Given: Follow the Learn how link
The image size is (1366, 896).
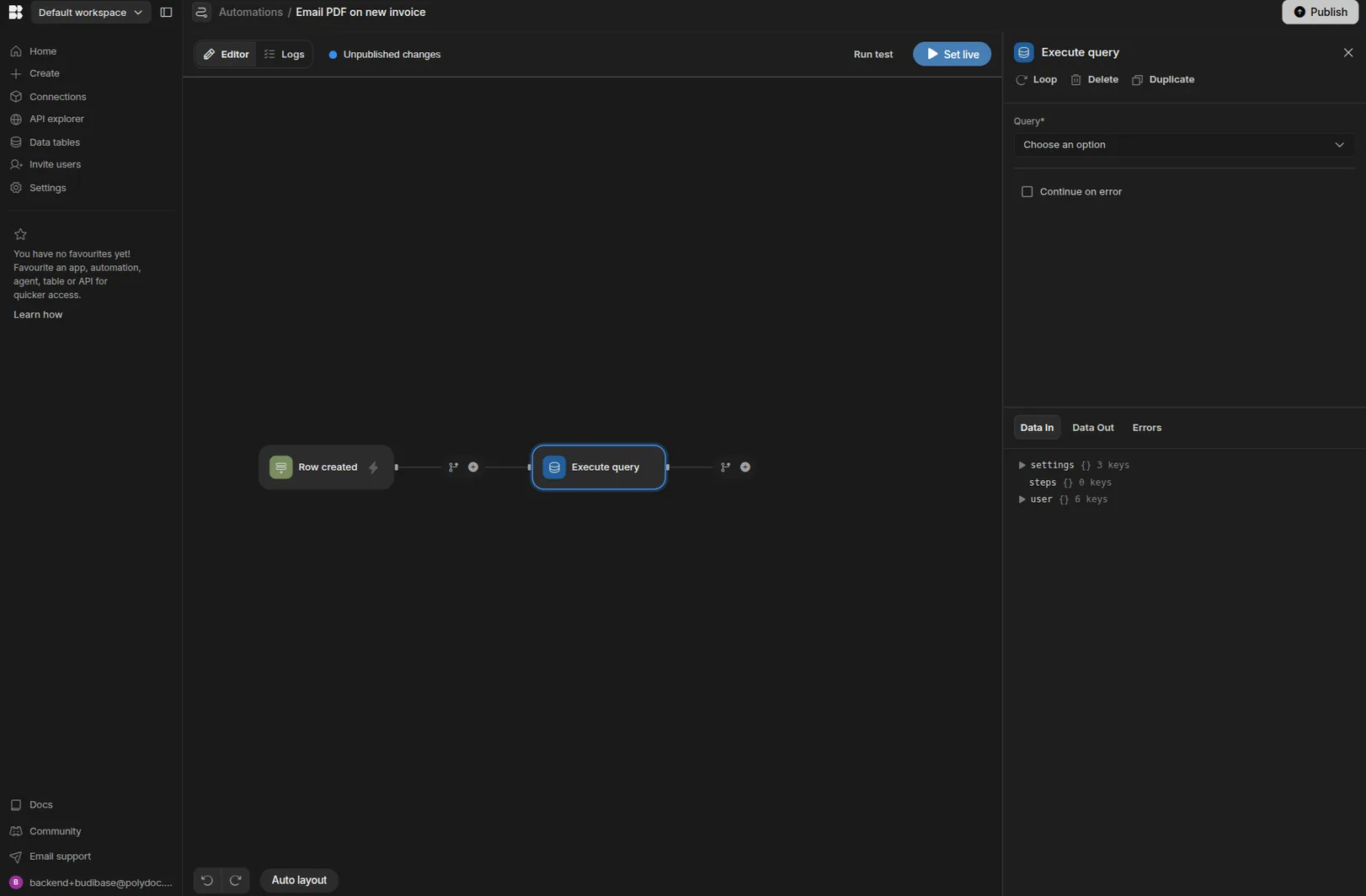Looking at the screenshot, I should [x=38, y=314].
